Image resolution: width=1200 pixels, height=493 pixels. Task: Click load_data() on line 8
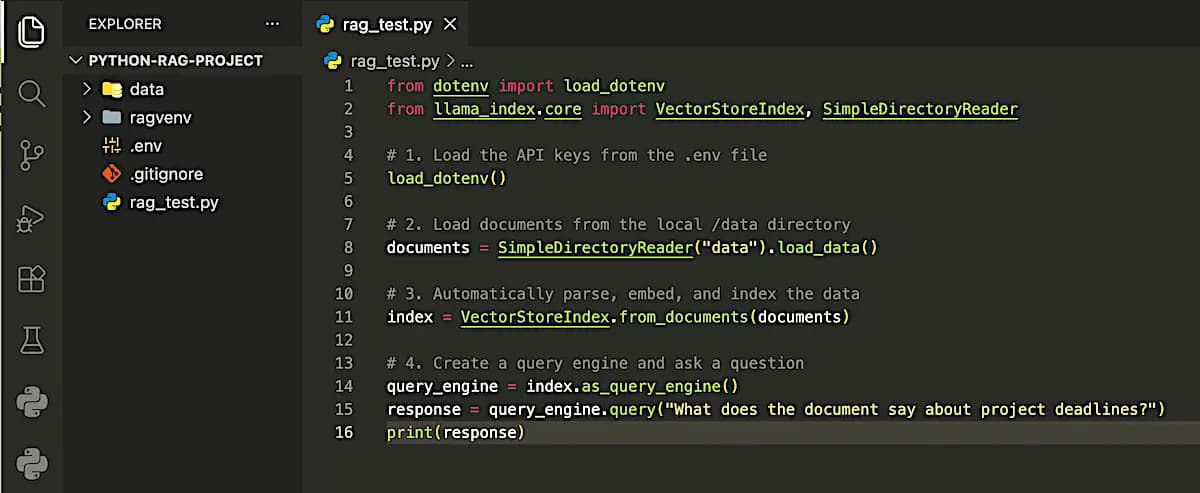point(827,247)
